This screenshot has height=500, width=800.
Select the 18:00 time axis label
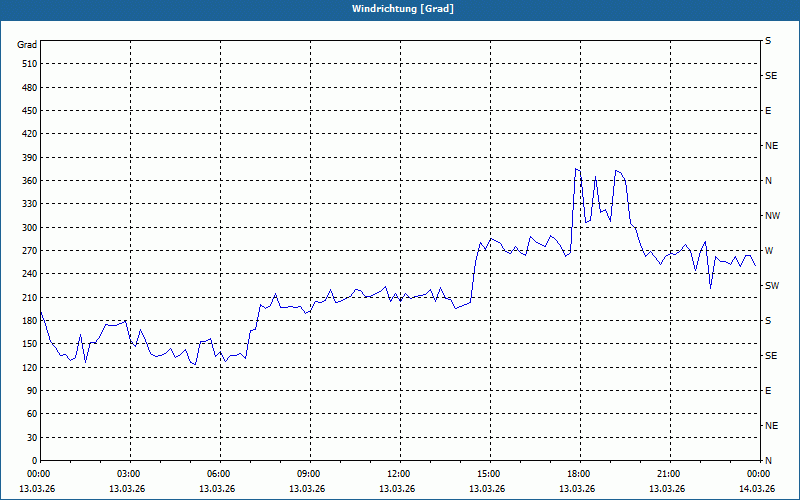pos(579,474)
